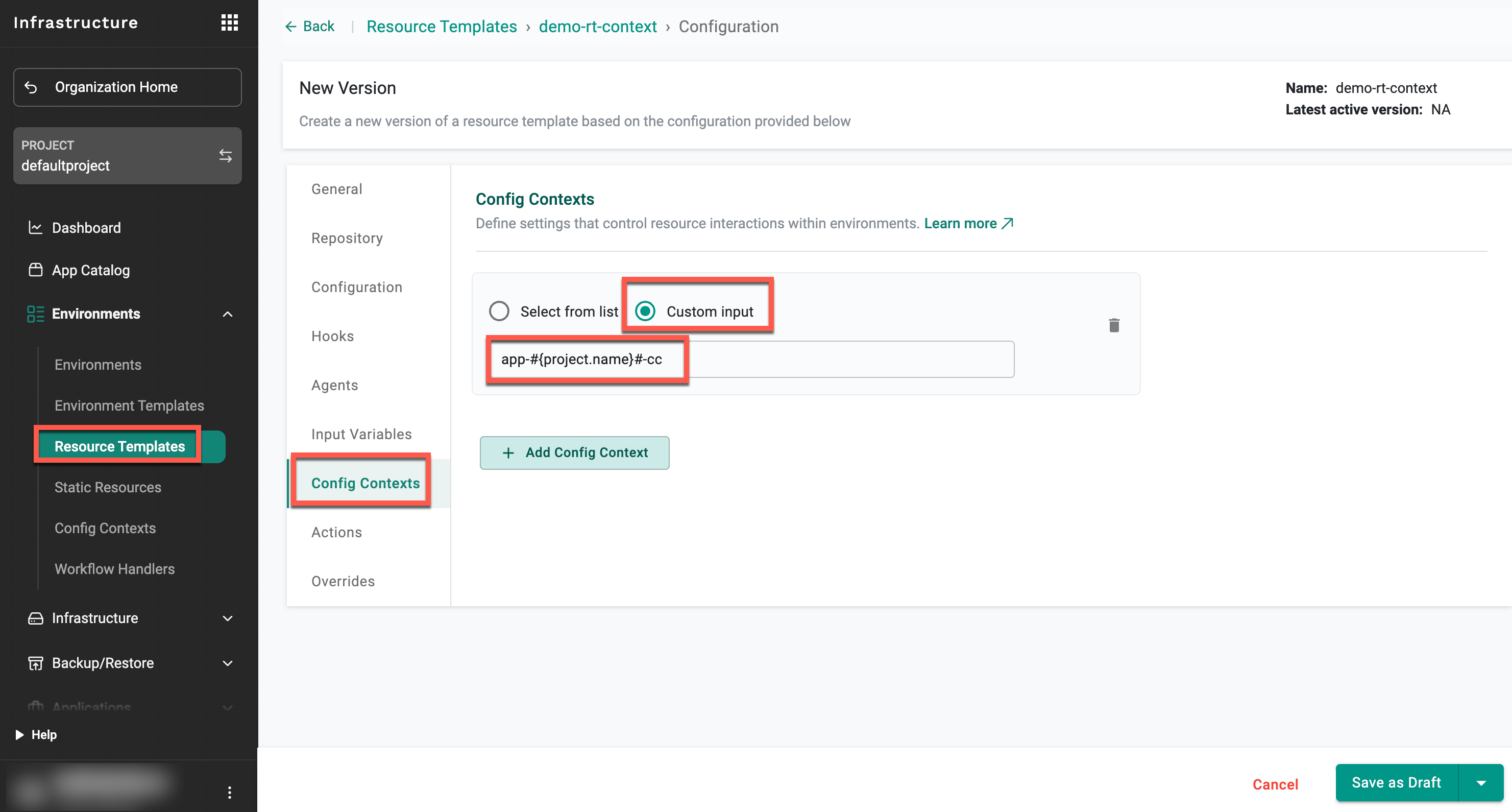Image resolution: width=1512 pixels, height=812 pixels.
Task: Click the Organization Home return arrow icon
Action: coord(31,87)
